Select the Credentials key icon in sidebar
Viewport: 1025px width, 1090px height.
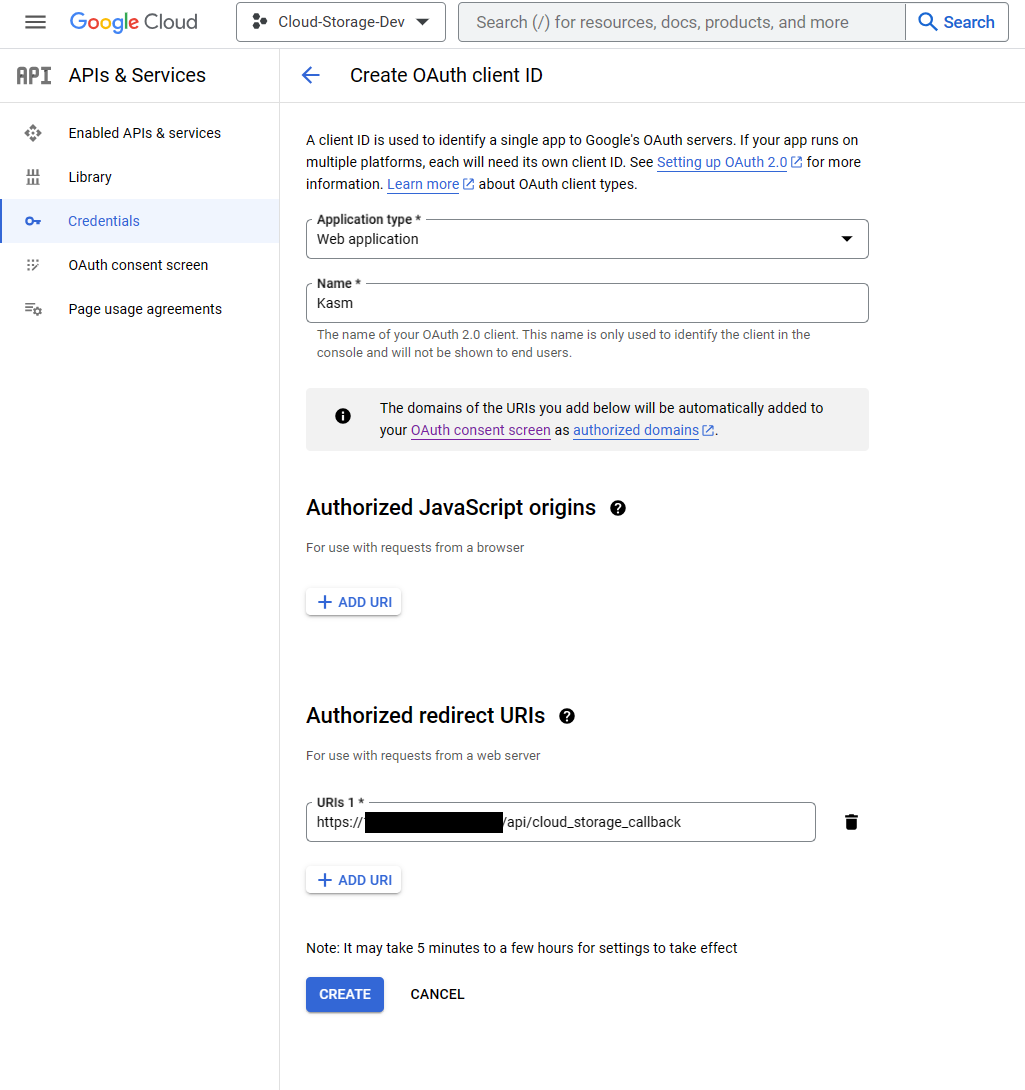coord(31,221)
